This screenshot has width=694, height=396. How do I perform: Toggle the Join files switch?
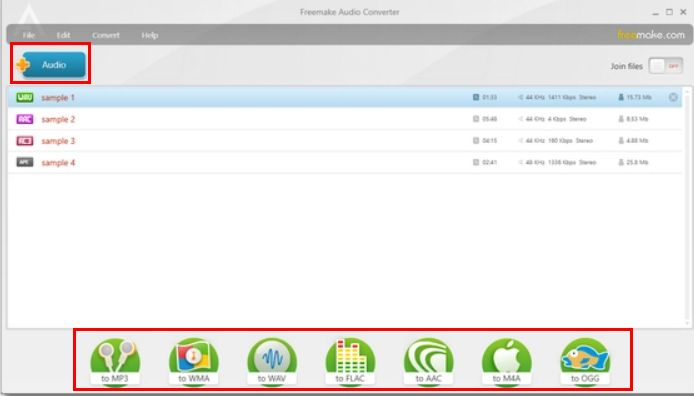666,66
